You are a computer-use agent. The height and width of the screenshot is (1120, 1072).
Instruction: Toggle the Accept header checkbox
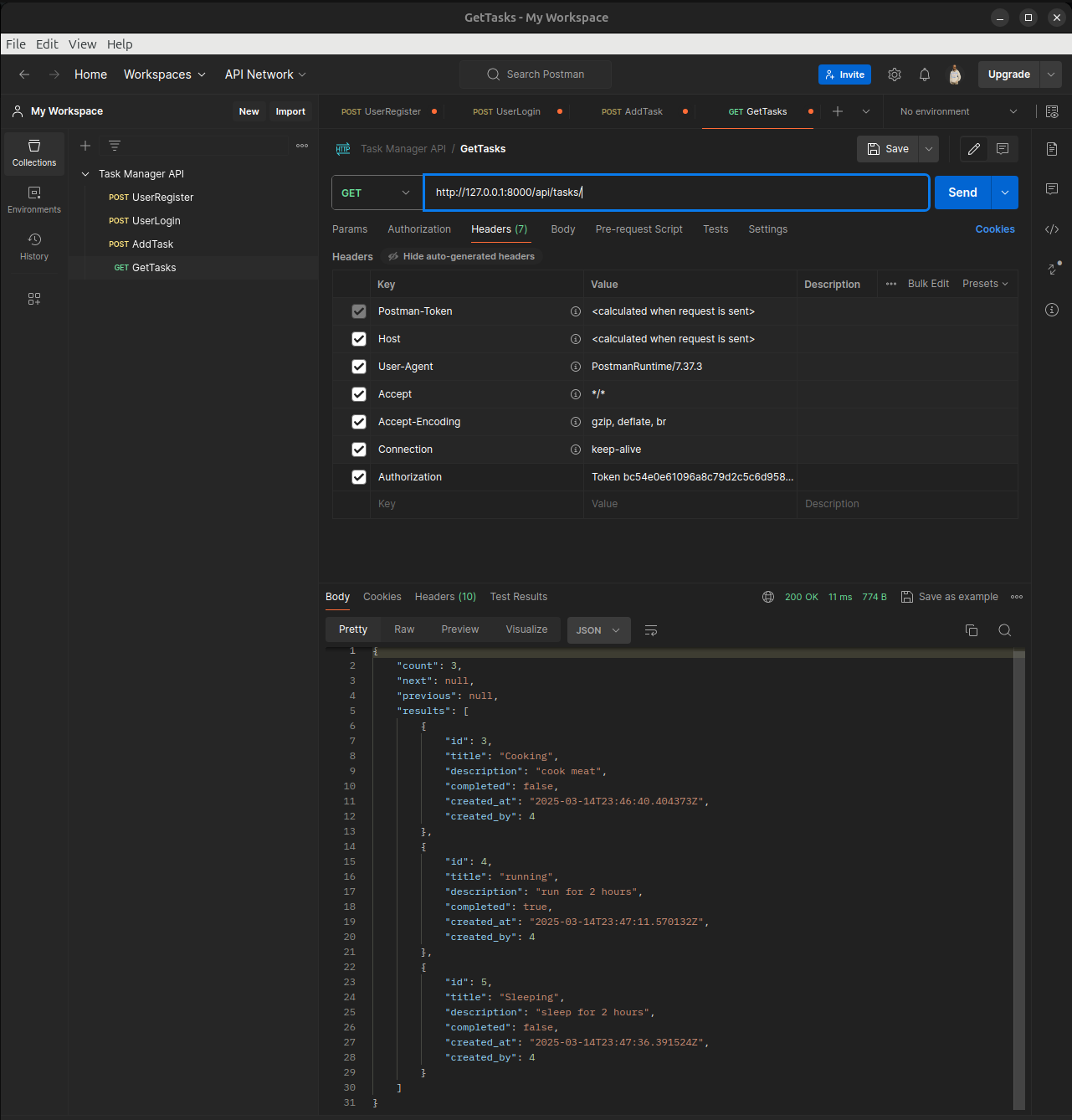(359, 394)
